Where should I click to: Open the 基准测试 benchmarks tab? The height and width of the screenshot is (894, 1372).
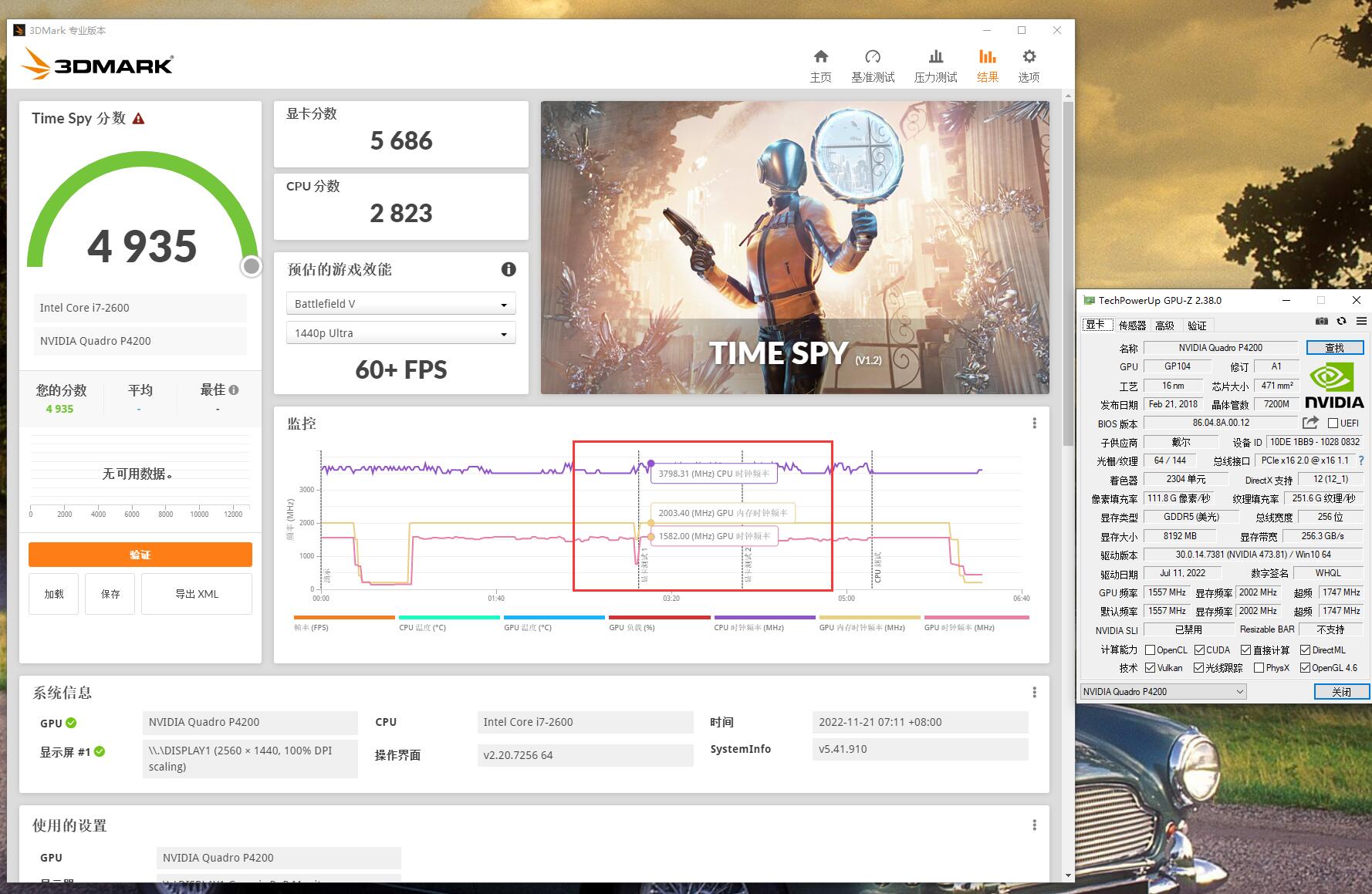tap(873, 66)
